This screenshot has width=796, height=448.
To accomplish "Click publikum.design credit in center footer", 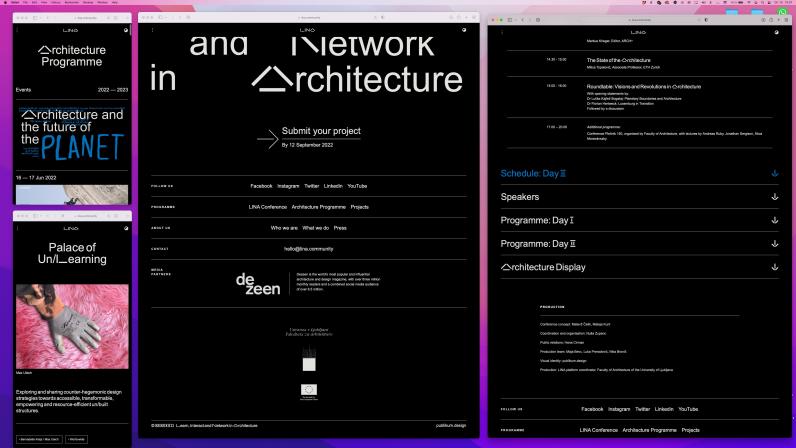I will pos(451,426).
